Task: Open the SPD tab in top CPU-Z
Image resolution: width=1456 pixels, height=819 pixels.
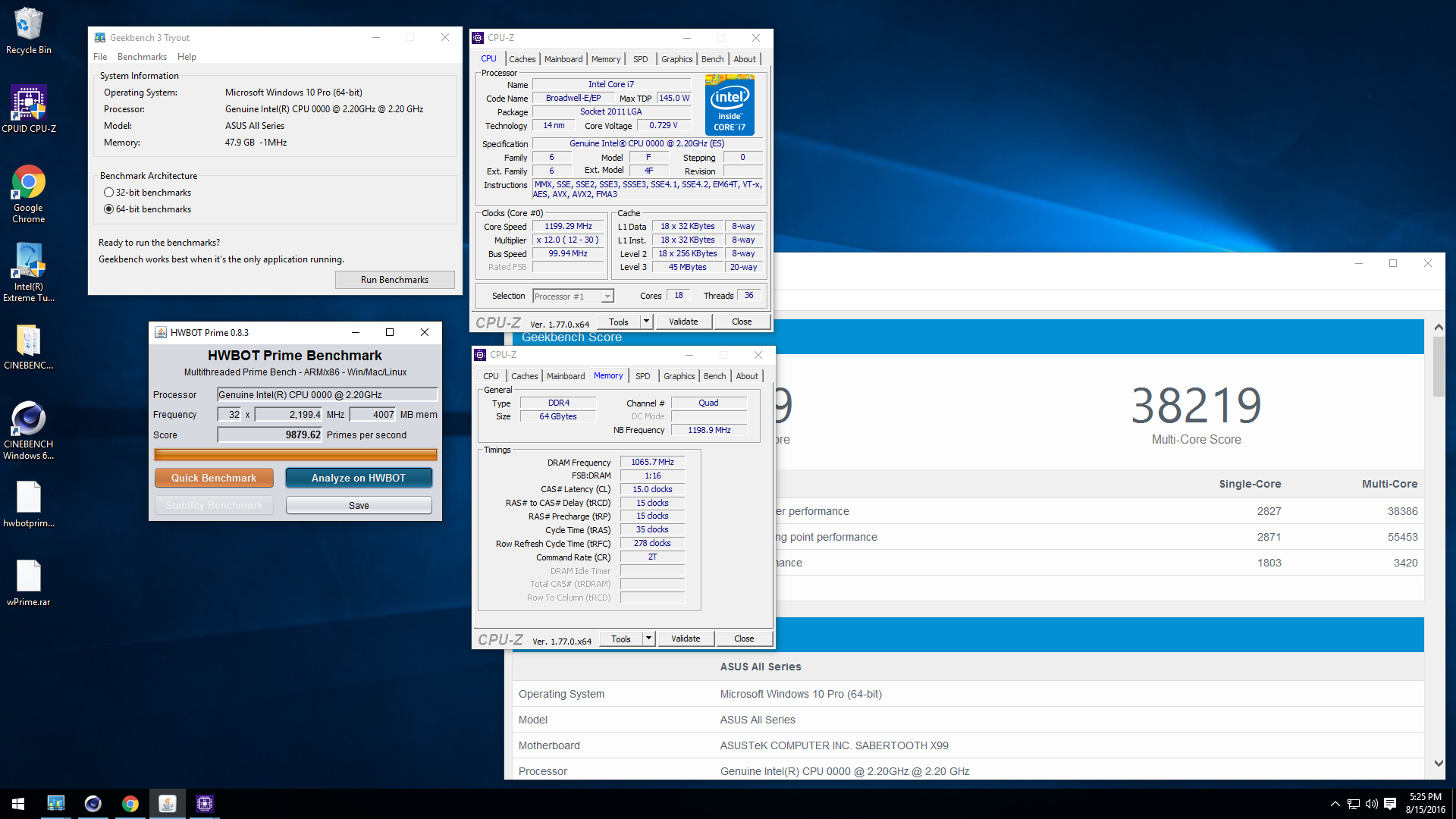Action: click(641, 59)
